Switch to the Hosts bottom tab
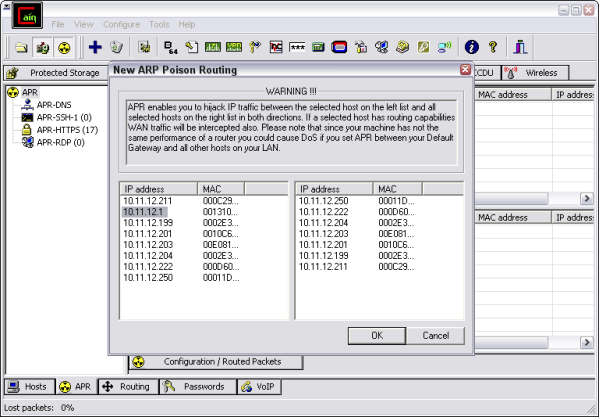Screen dimensions: 600x418 point(30,387)
